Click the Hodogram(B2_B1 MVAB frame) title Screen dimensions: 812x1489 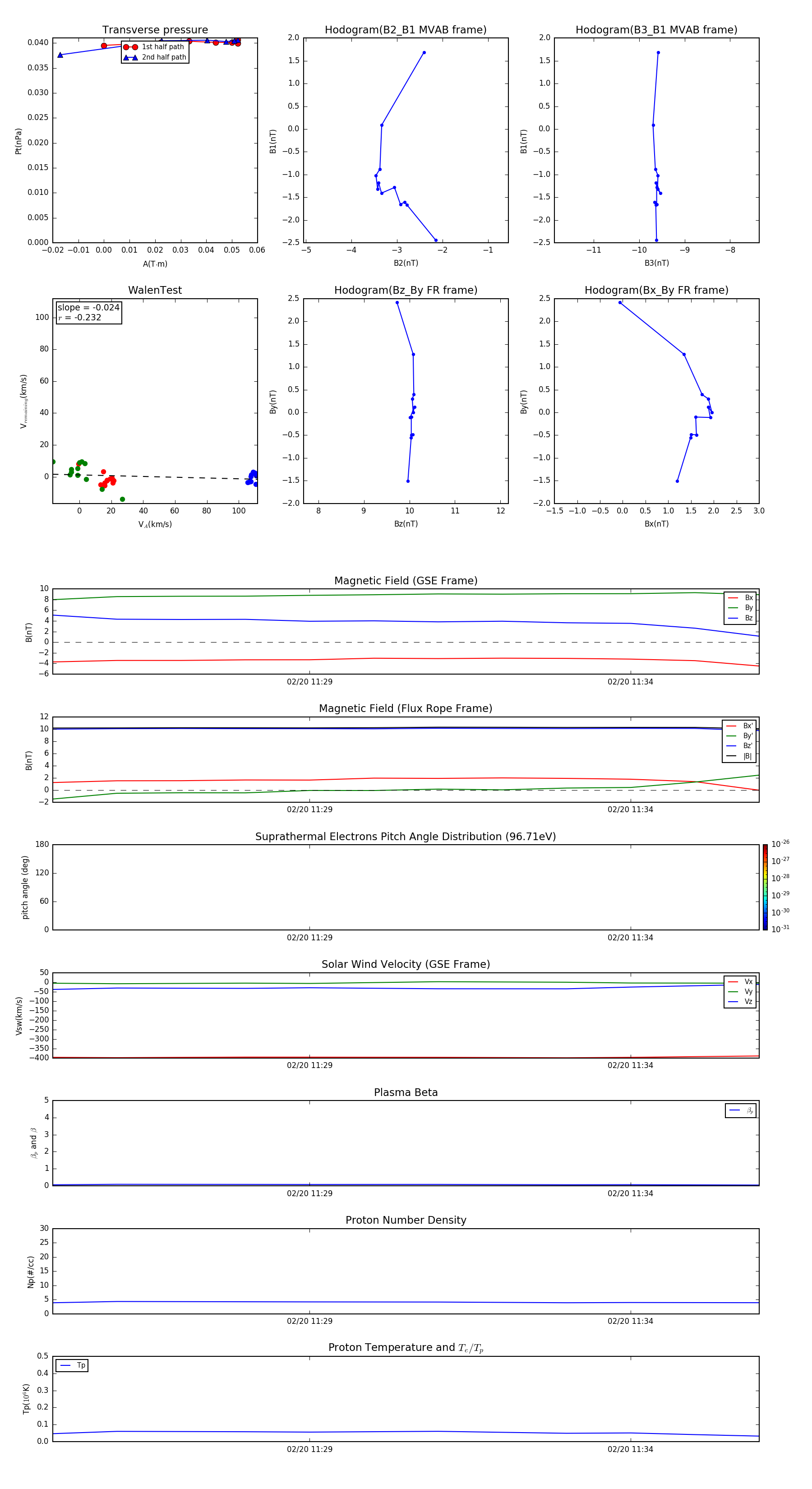pyautogui.click(x=405, y=30)
